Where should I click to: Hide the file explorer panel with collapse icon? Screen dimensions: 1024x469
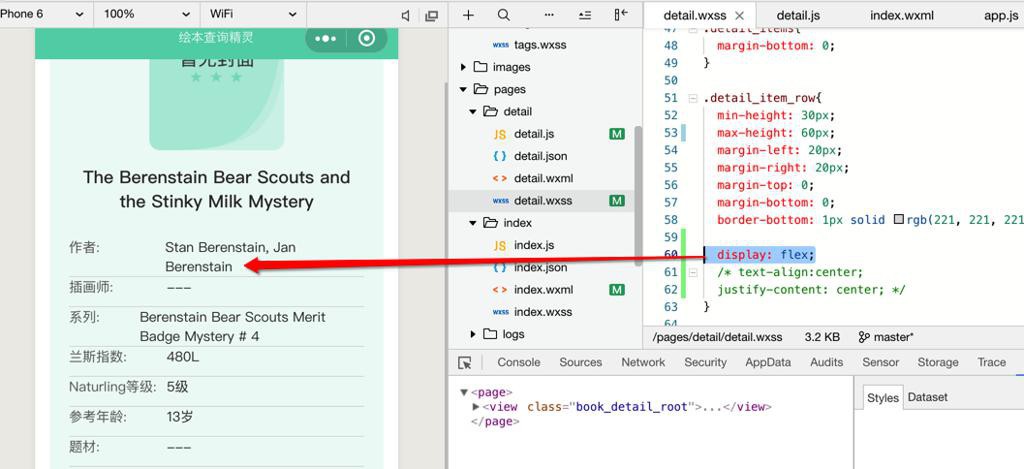click(620, 15)
